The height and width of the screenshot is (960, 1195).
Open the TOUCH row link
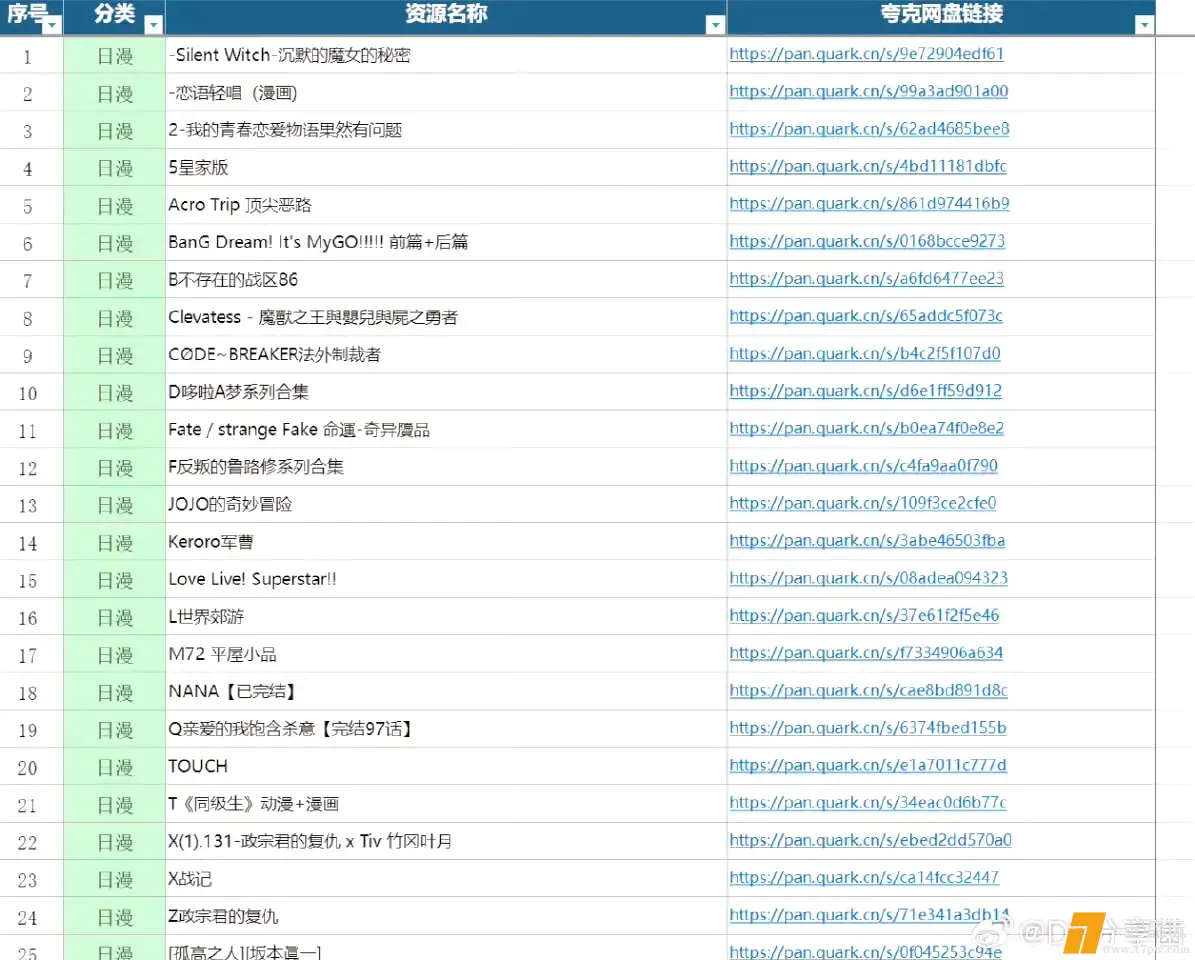(867, 766)
